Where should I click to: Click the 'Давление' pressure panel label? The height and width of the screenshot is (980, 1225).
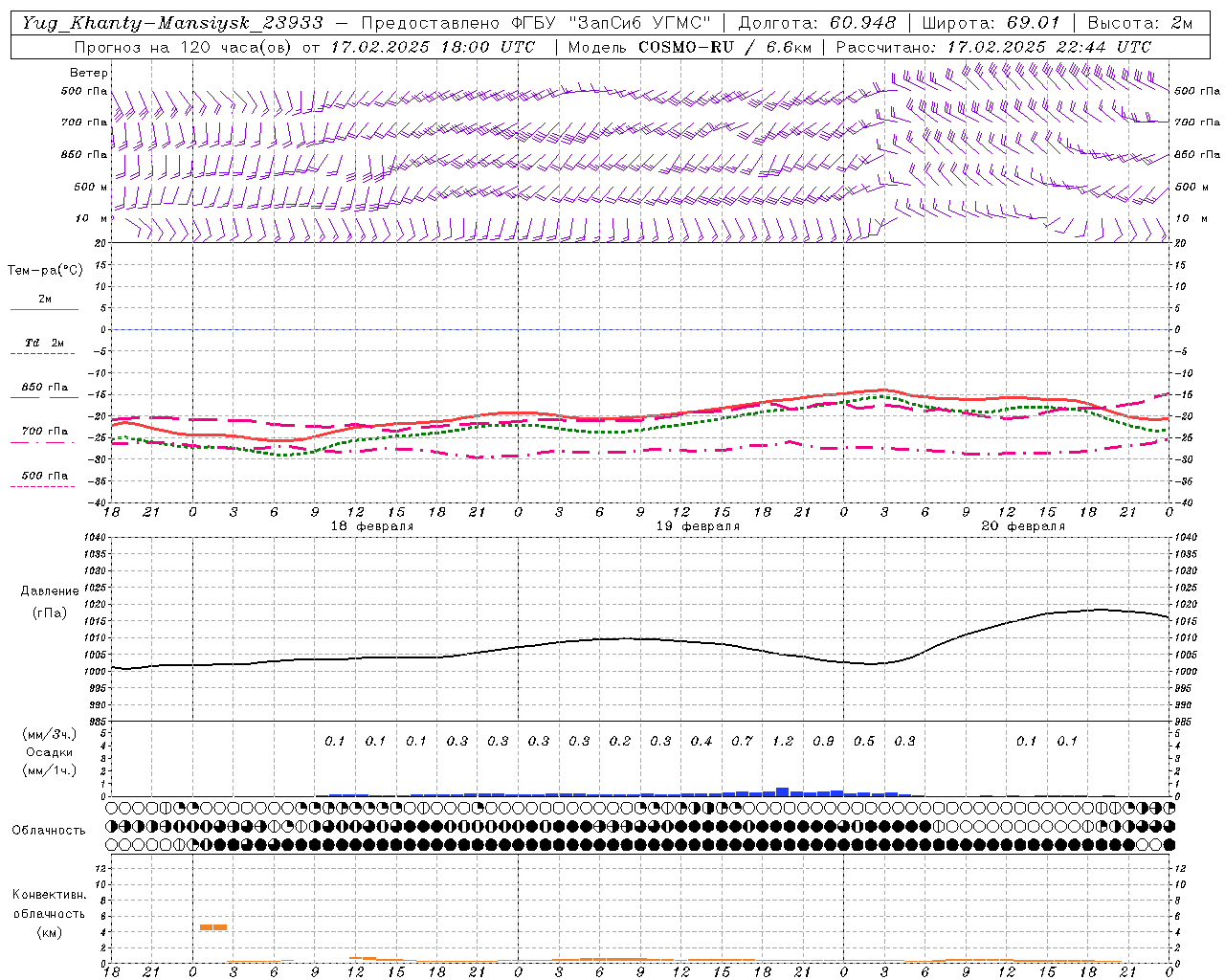coord(50,591)
